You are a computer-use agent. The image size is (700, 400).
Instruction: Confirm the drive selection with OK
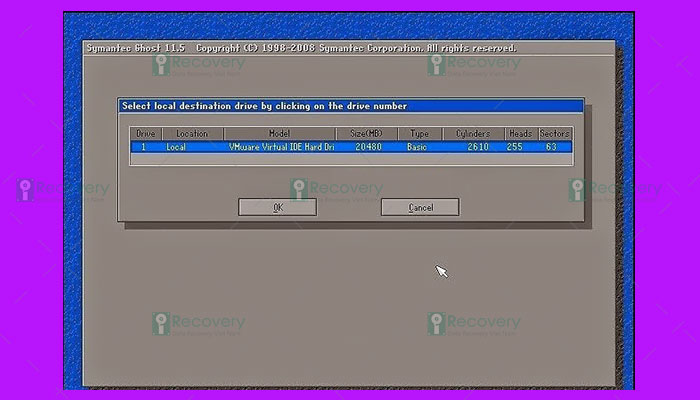[x=277, y=207]
